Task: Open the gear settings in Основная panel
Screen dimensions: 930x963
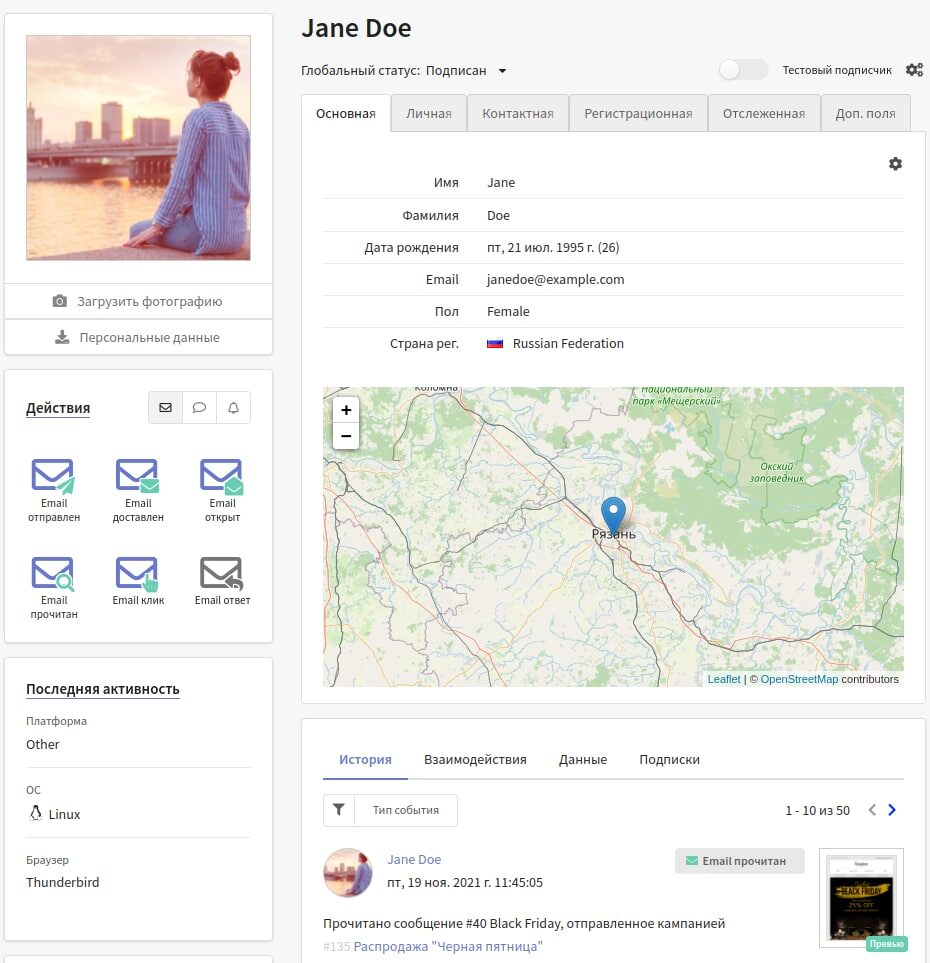Action: [896, 163]
